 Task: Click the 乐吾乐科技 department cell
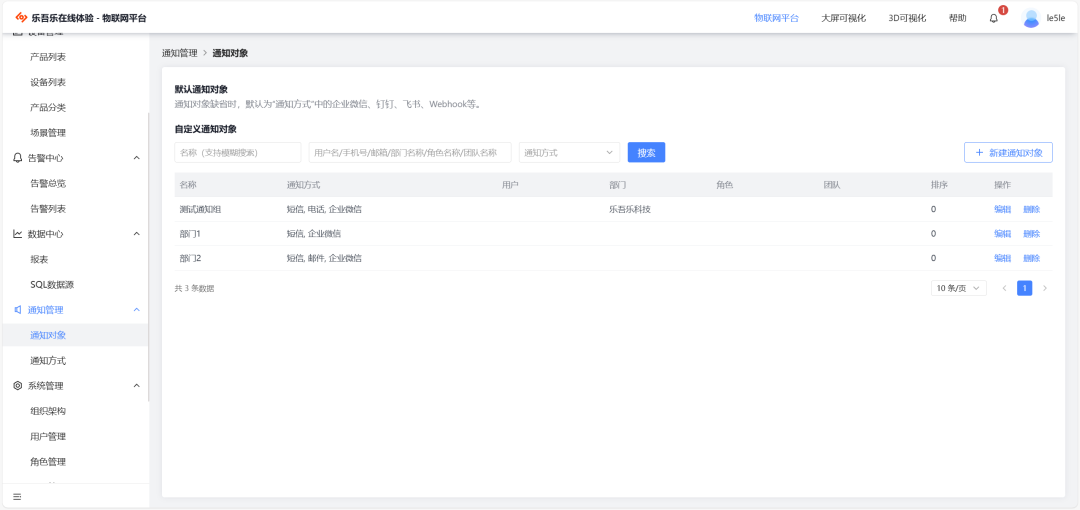(x=630, y=210)
